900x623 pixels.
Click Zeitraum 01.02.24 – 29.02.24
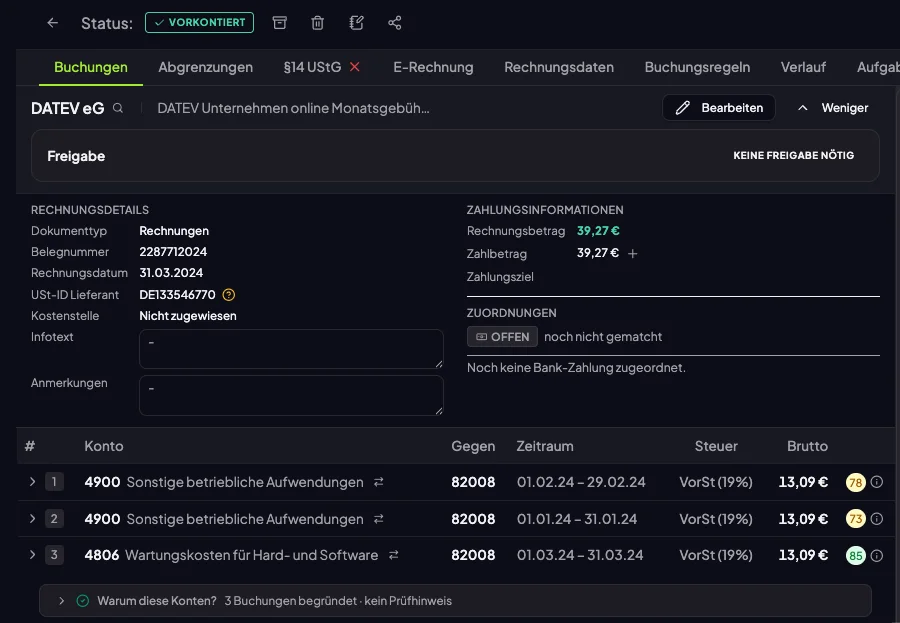pos(581,482)
